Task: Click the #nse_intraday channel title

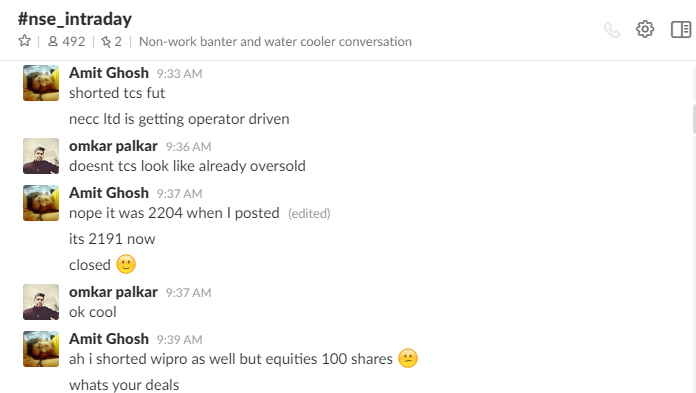Action: (x=75, y=19)
